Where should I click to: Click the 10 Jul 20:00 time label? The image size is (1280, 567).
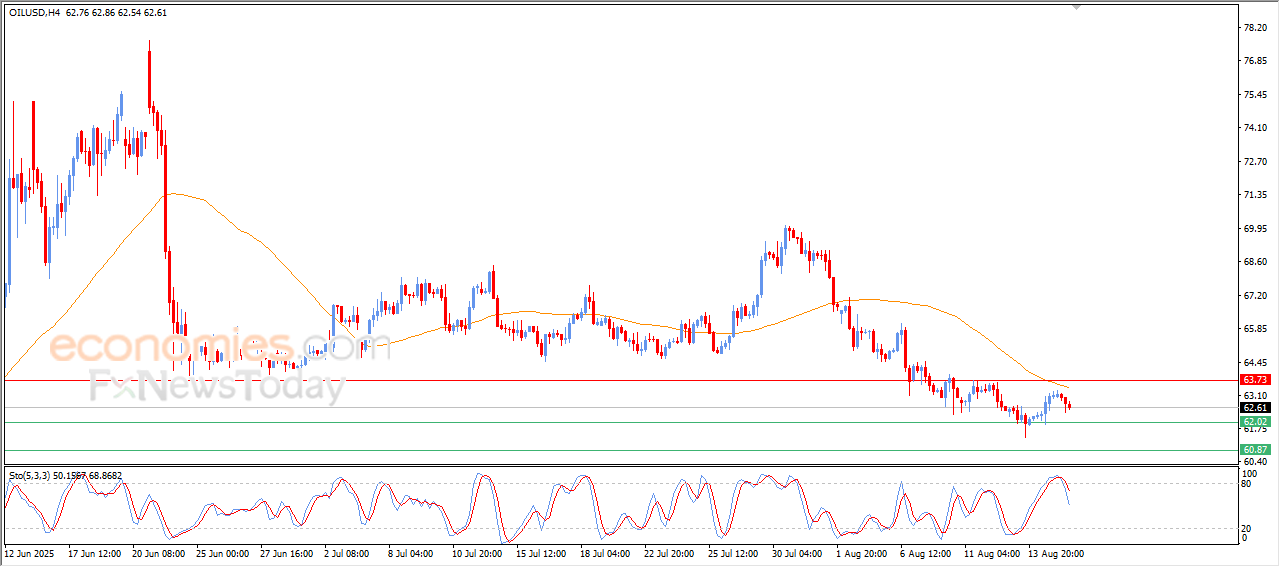coord(478,552)
